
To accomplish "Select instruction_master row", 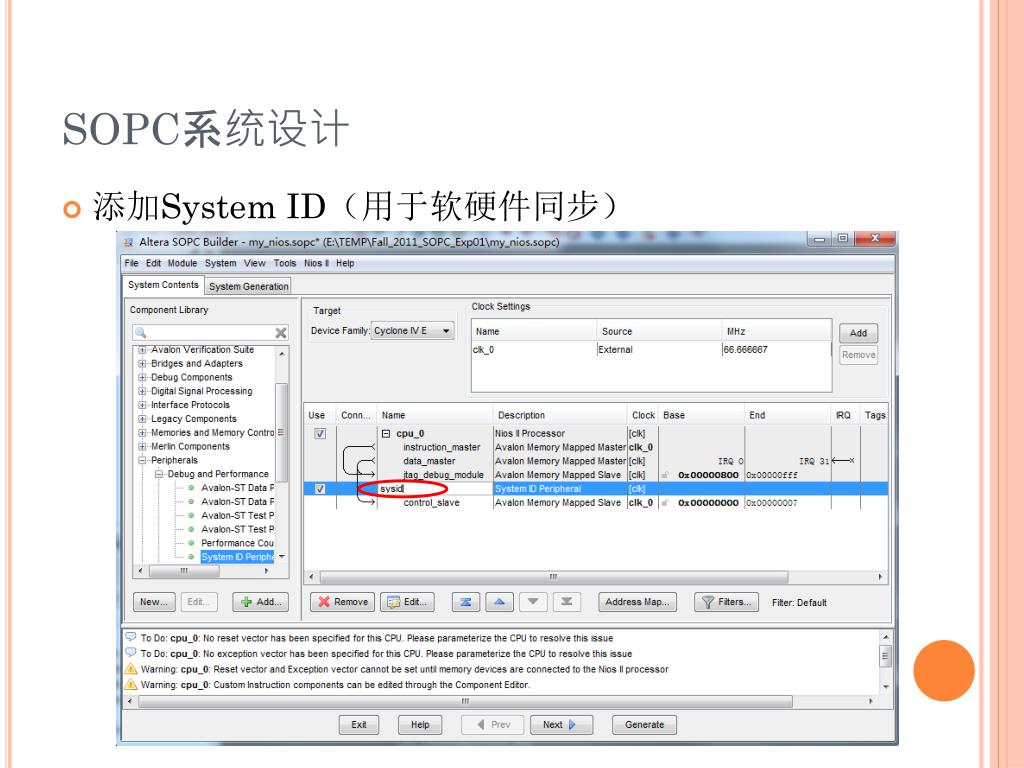I will point(441,447).
